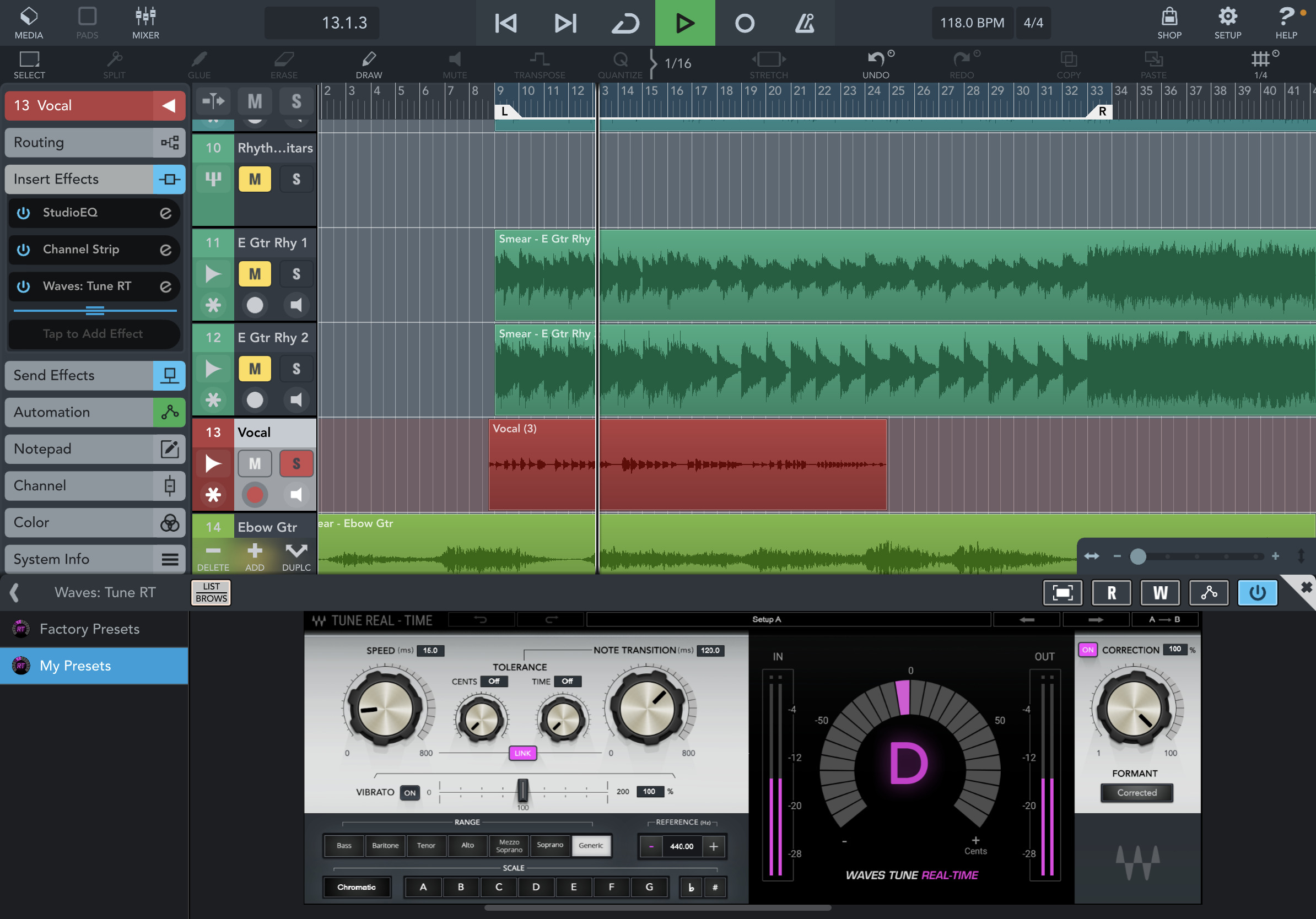
Task: Bypass StudioEQ with its power button
Action: (24, 213)
